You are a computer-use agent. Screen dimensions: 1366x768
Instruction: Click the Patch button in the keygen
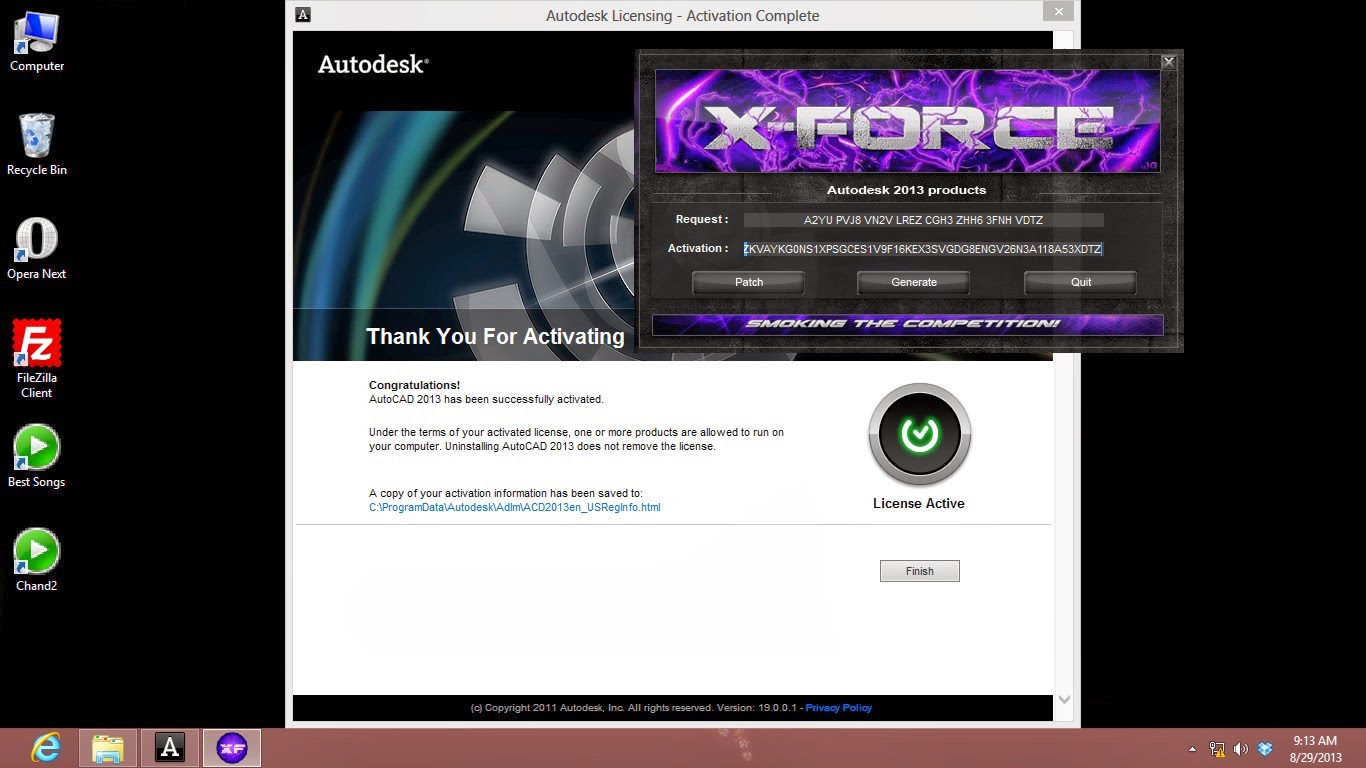747,282
